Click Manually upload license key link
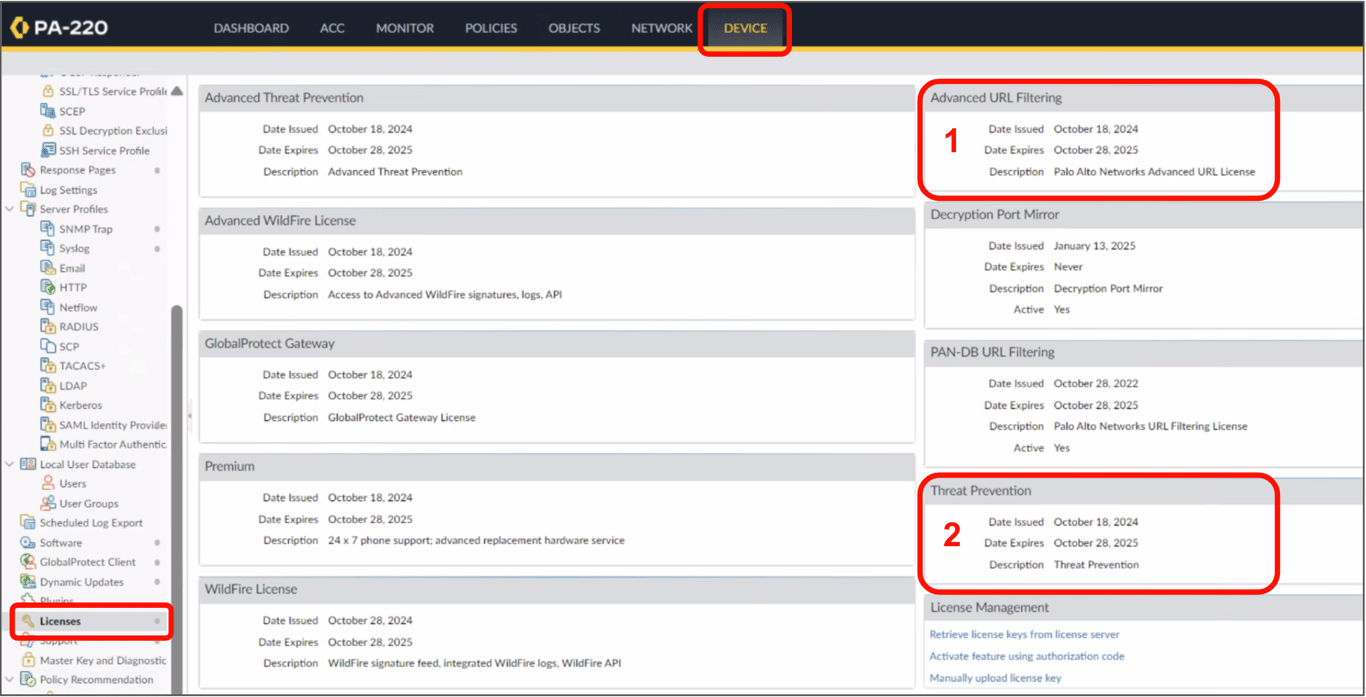This screenshot has height=697, width=1366. (x=995, y=678)
